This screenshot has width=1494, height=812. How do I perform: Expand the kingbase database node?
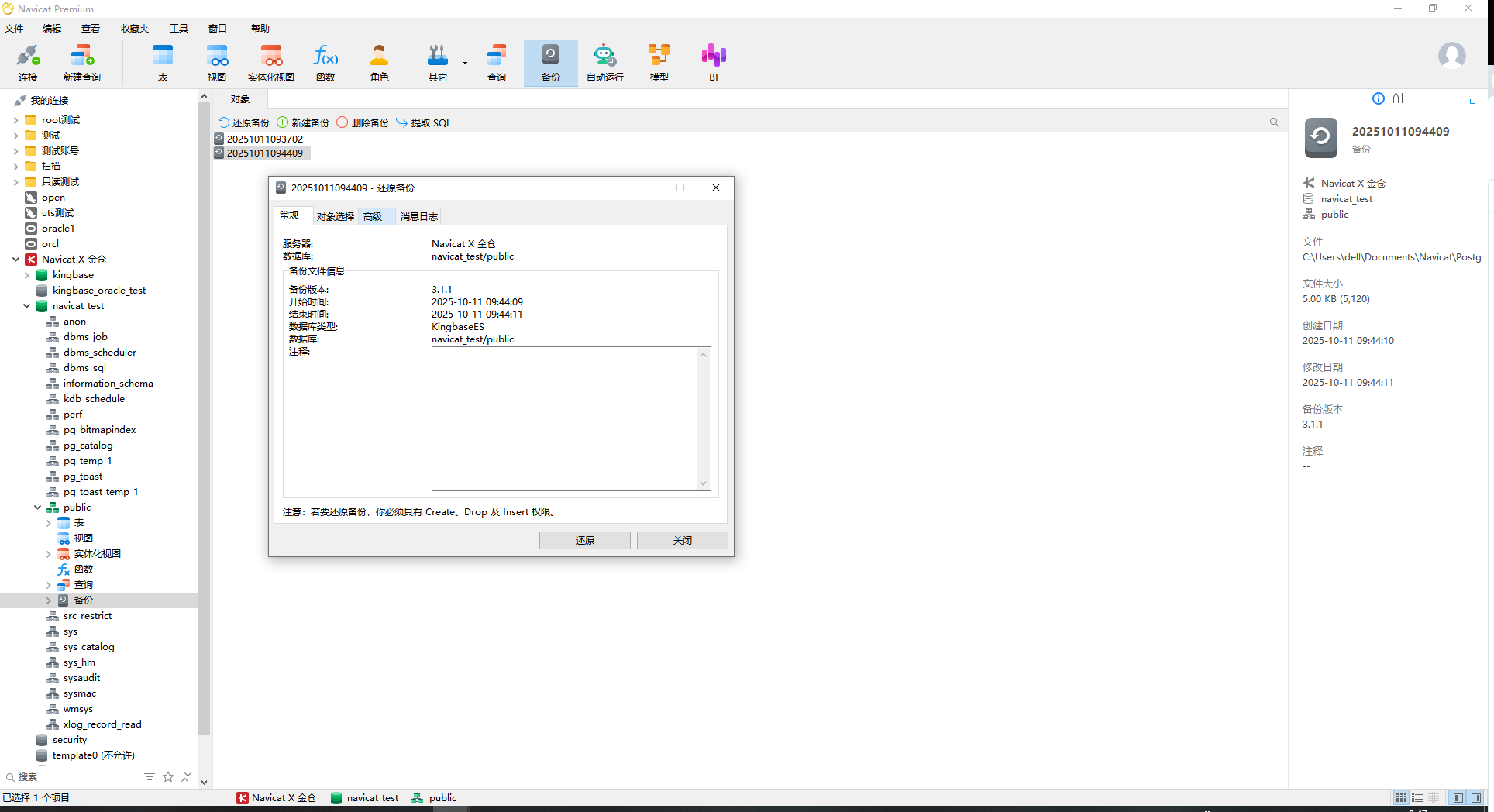click(x=26, y=275)
